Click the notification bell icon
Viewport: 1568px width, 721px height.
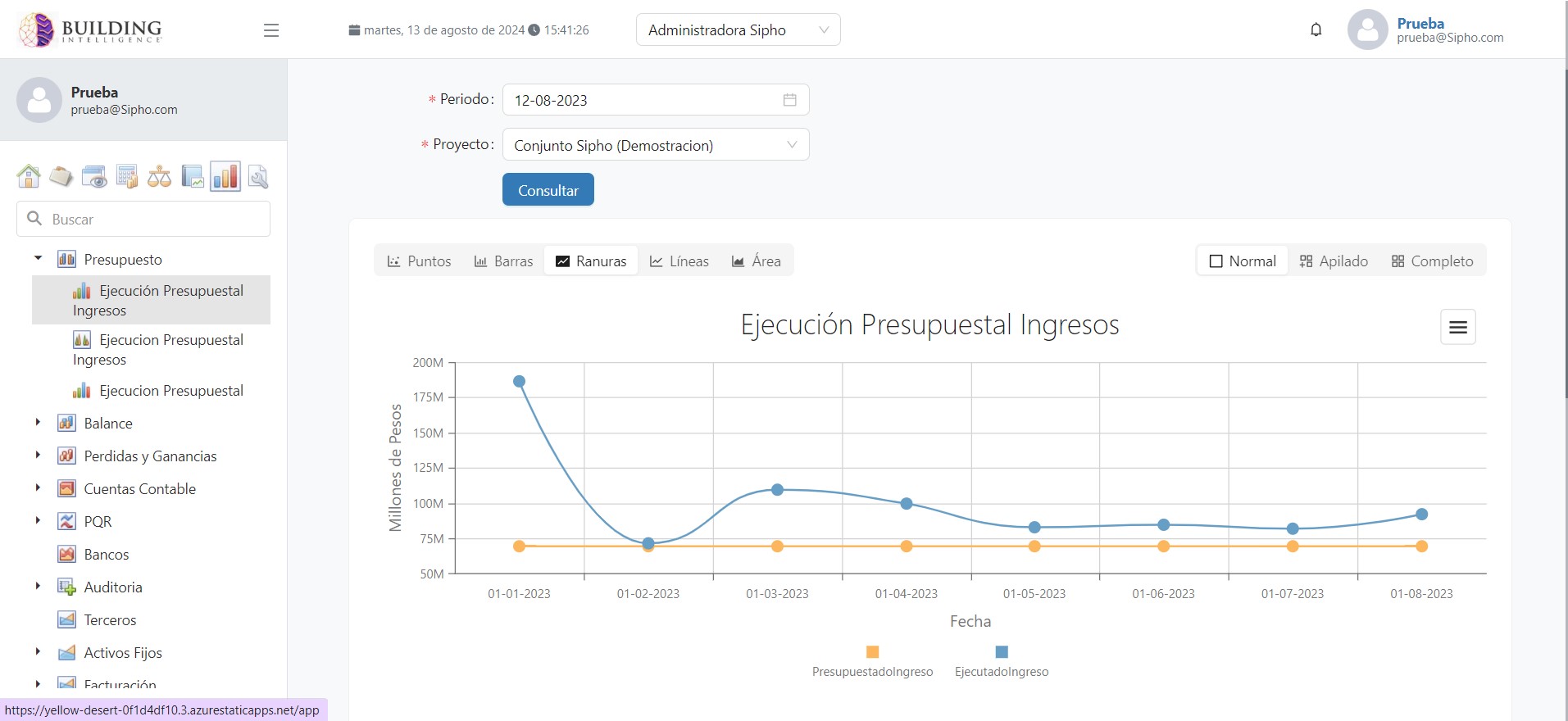coord(1316,30)
